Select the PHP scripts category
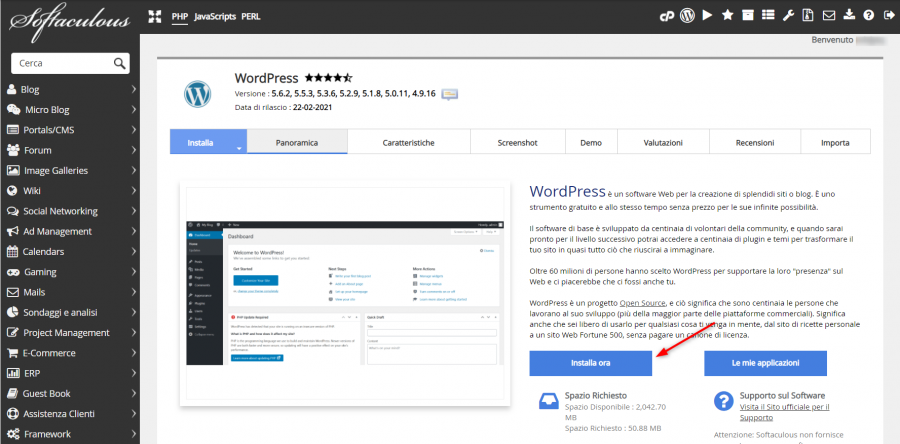 coord(180,17)
